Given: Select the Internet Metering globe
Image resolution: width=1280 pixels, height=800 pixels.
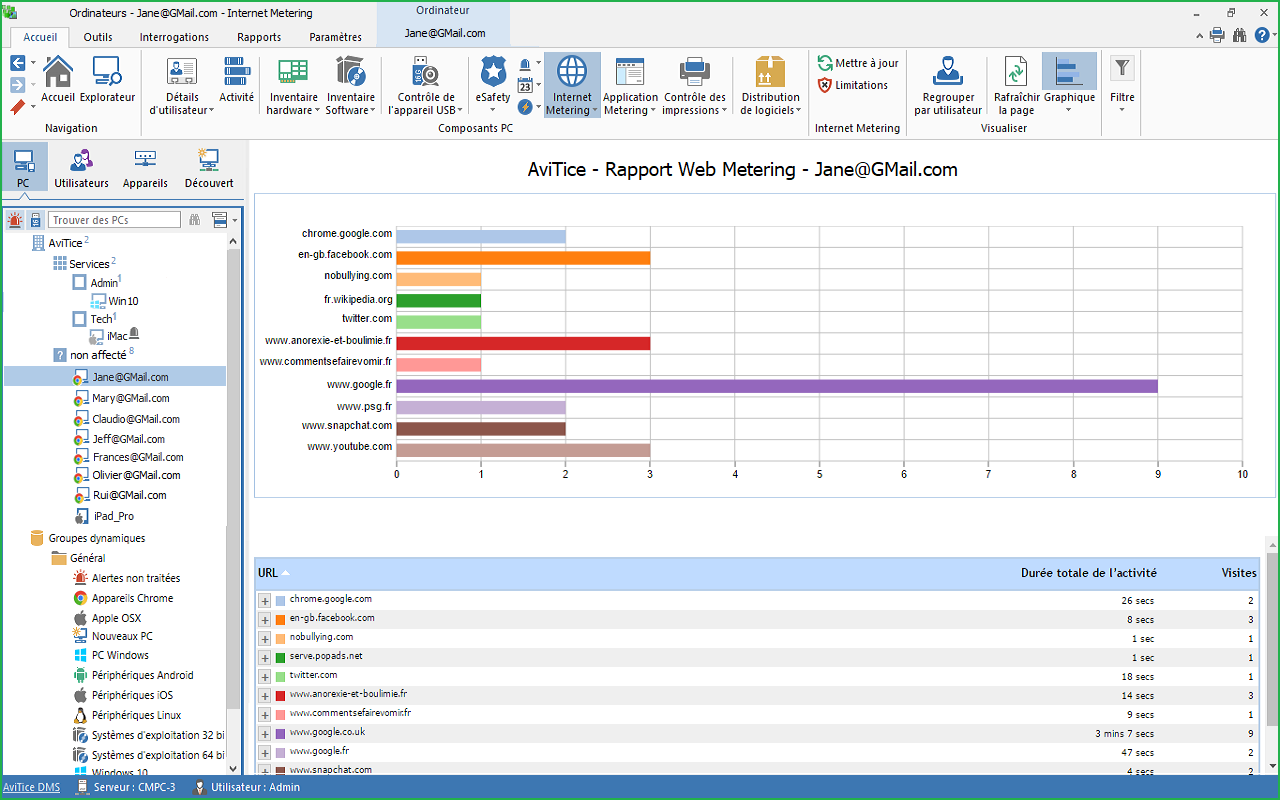Looking at the screenshot, I should tap(572, 86).
